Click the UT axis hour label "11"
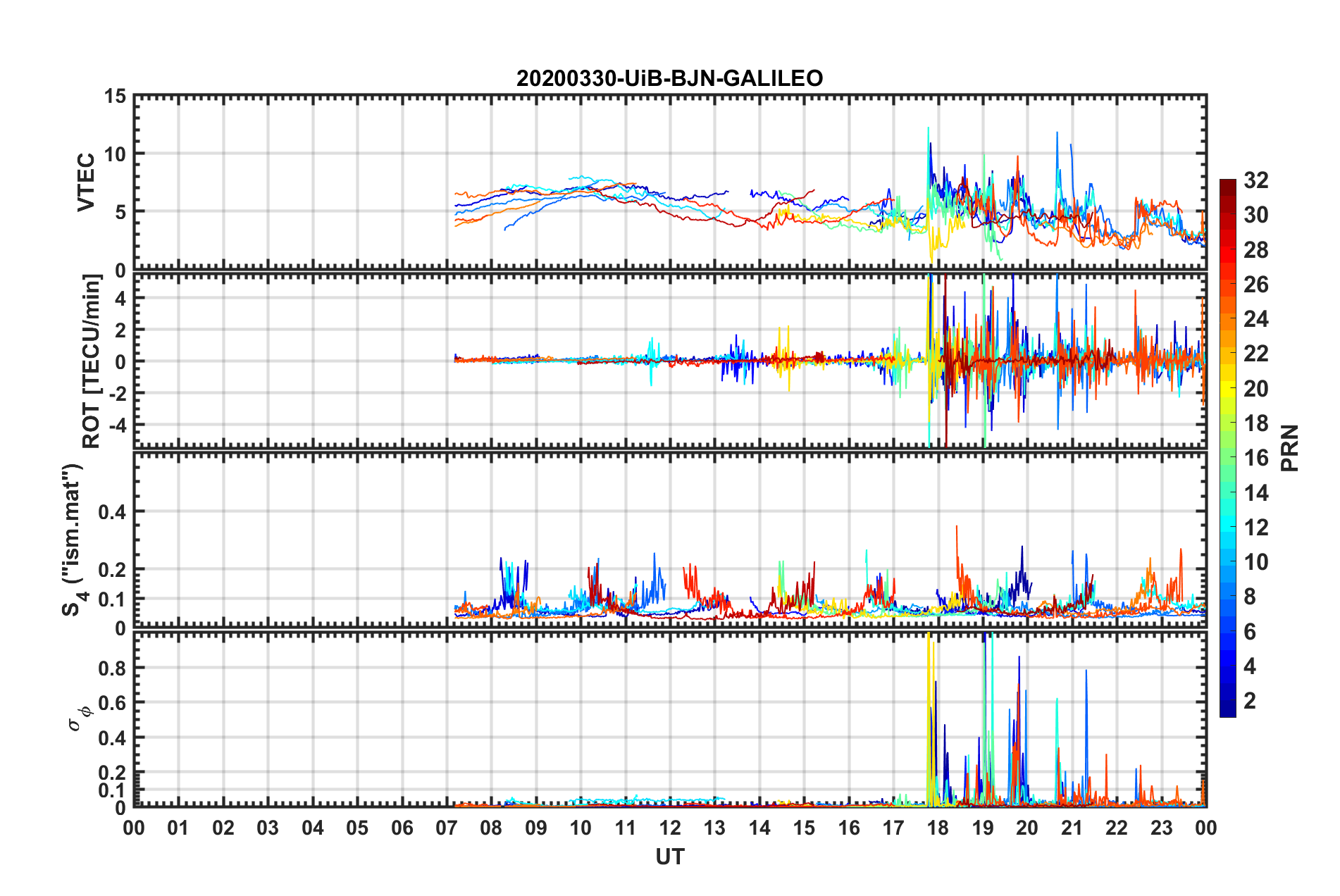Viewport: 1340px width, 896px height. coord(626,828)
